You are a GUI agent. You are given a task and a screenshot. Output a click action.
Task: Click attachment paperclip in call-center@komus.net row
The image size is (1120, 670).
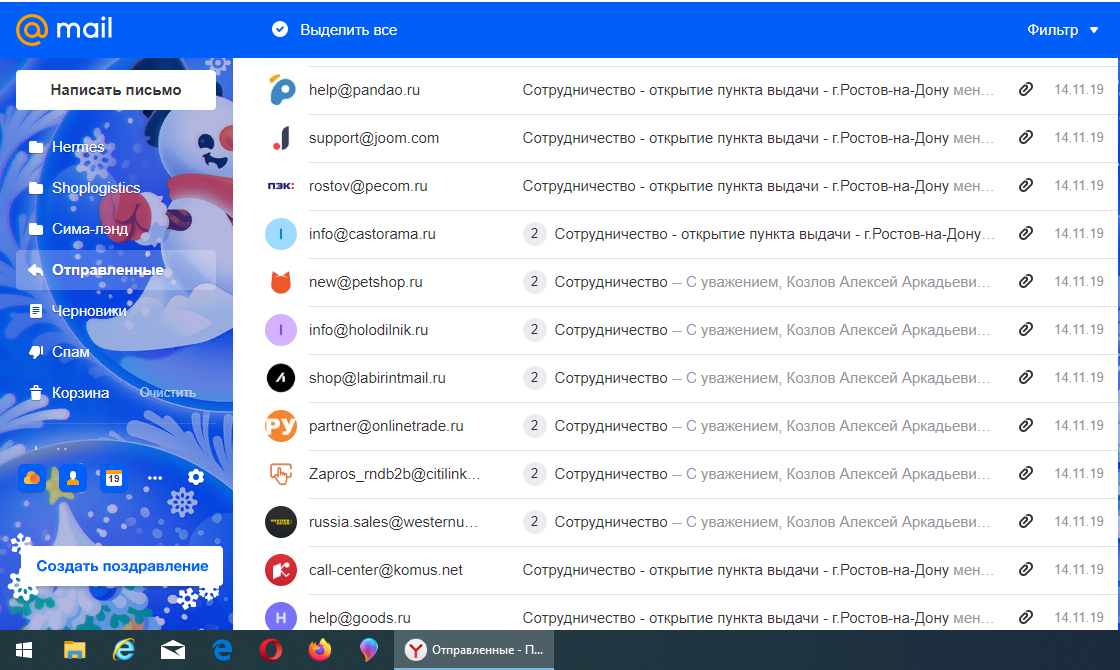click(1026, 569)
